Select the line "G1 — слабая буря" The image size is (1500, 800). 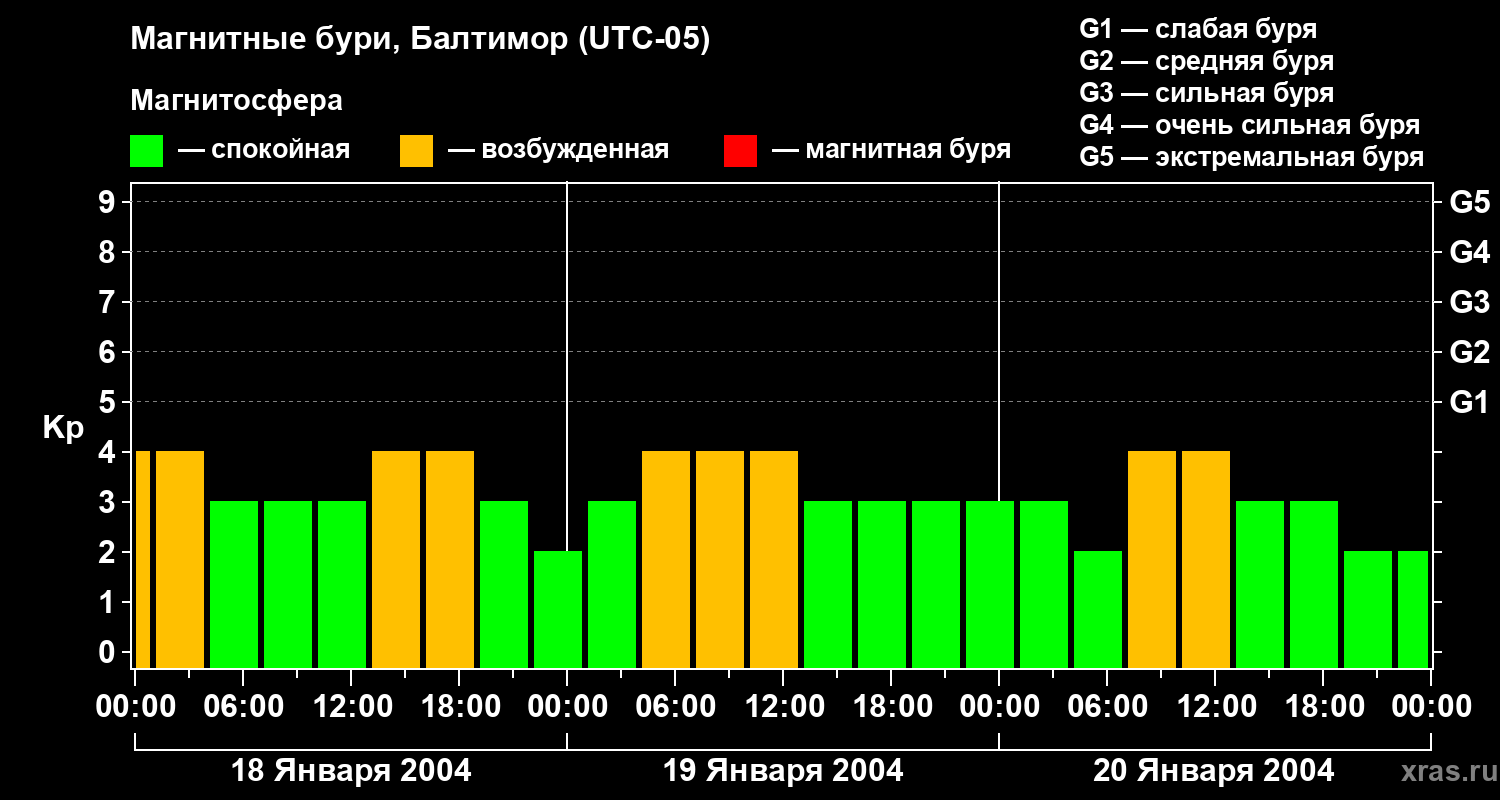[x=1198, y=29]
